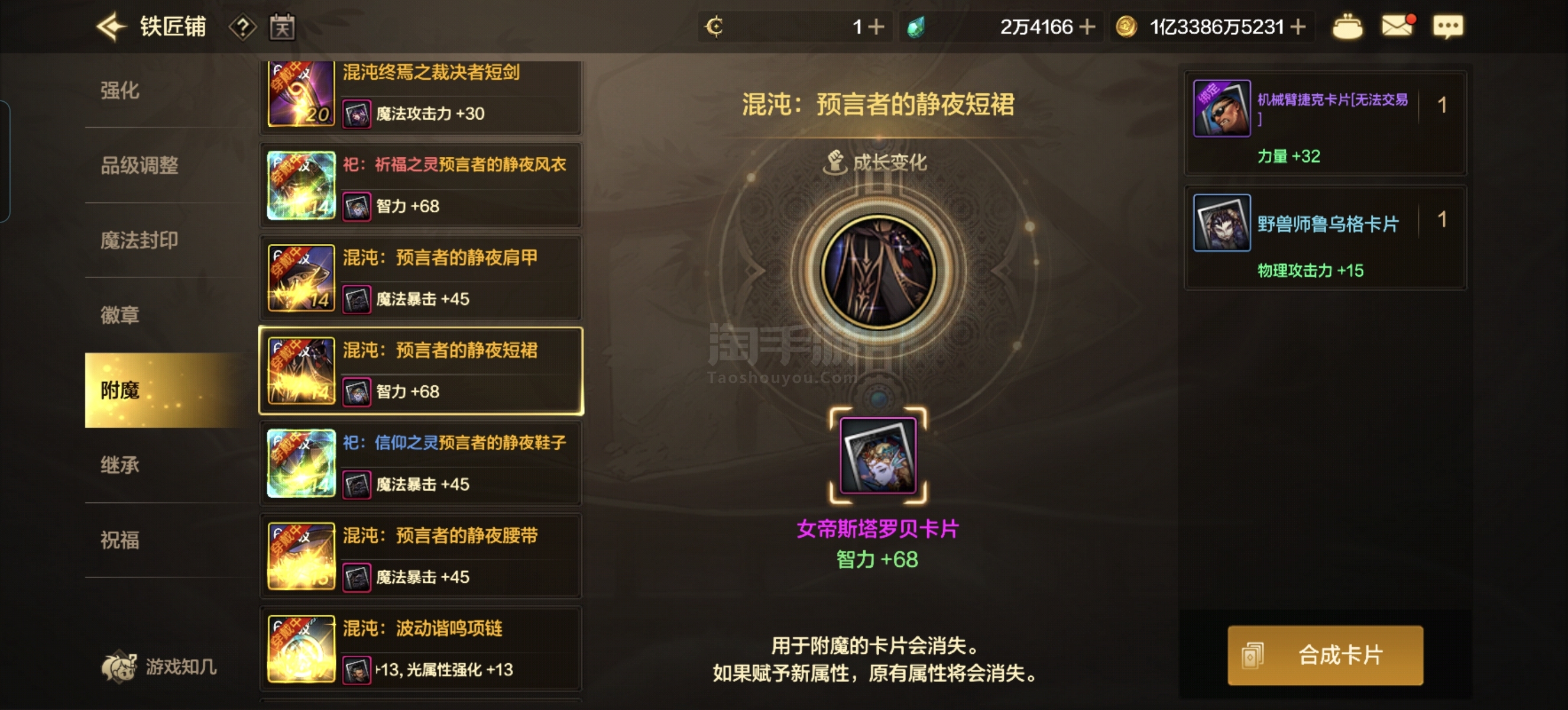The width and height of the screenshot is (1568, 710).
Task: Open the calendar icon beside help
Action: click(x=282, y=27)
